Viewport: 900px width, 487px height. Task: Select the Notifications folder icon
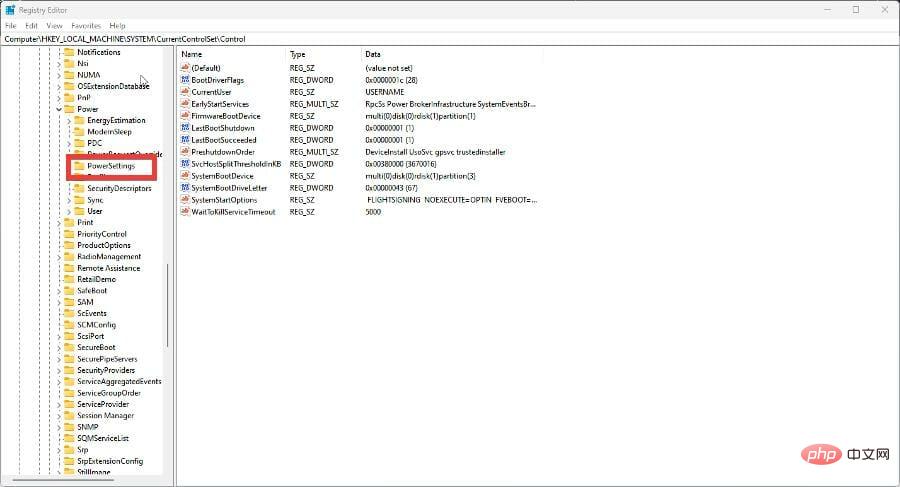pos(69,52)
